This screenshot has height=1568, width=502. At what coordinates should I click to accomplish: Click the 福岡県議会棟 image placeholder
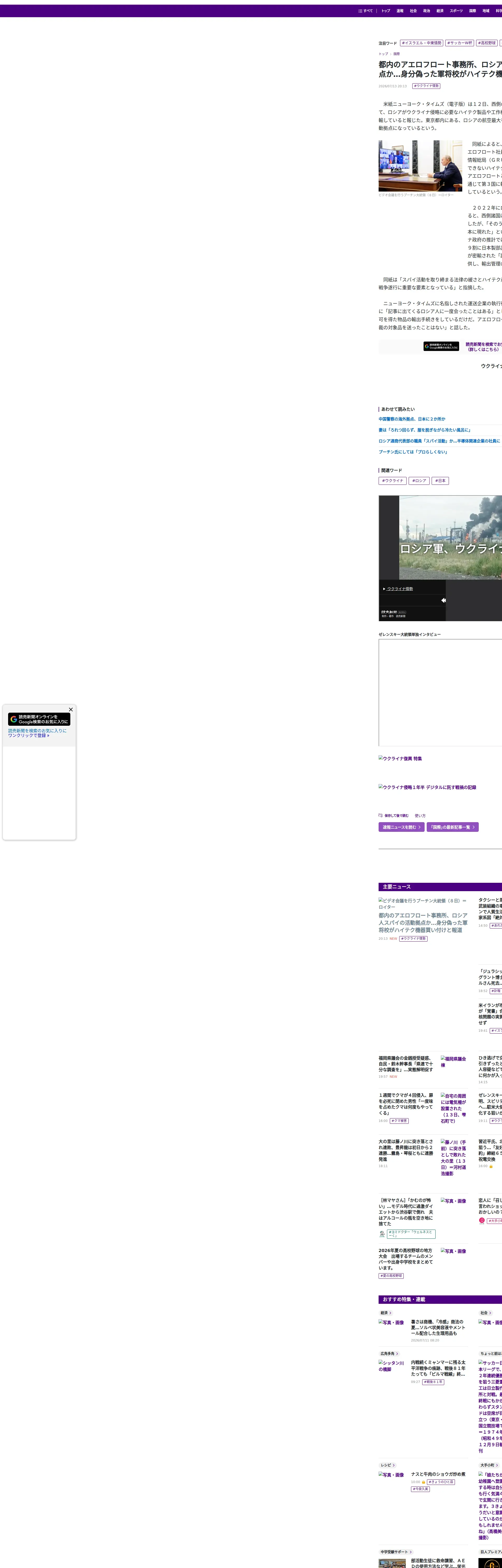click(x=454, y=1062)
